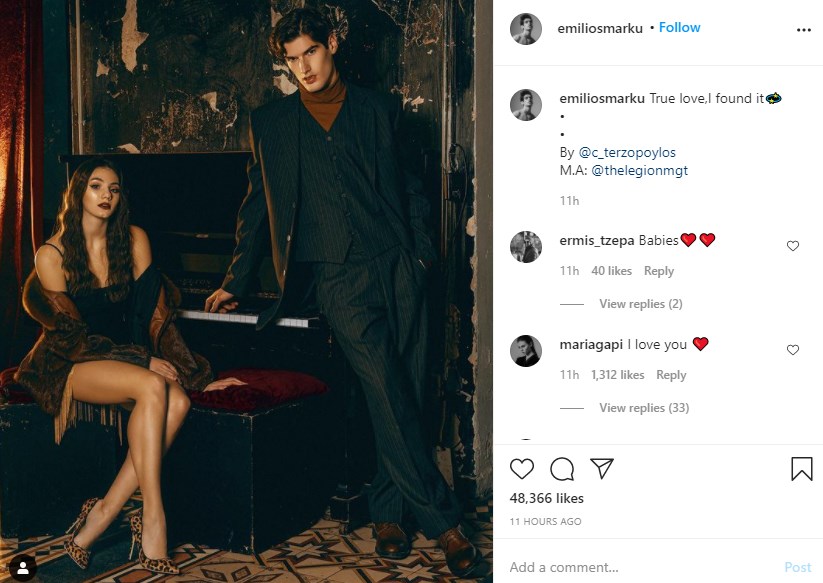Open the three-dot more options menu
Screen dimensions: 823x583
(804, 30)
